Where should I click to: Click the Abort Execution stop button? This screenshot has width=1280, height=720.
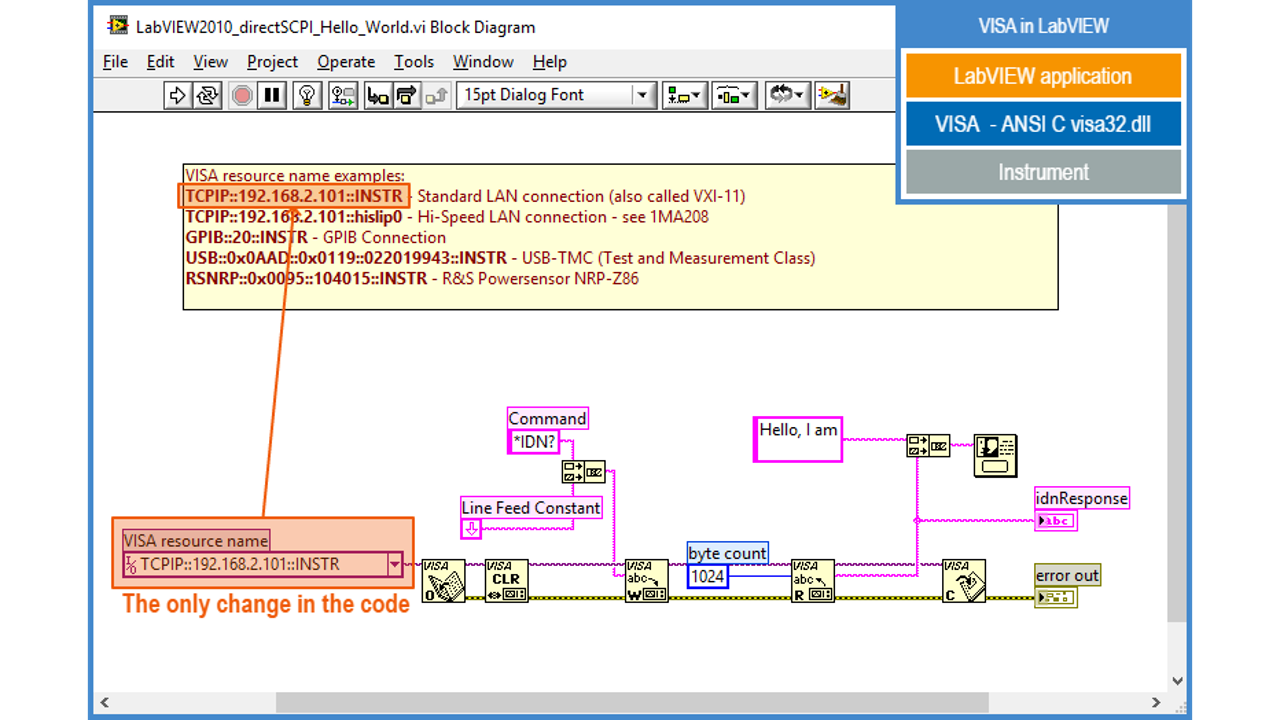click(x=242, y=95)
